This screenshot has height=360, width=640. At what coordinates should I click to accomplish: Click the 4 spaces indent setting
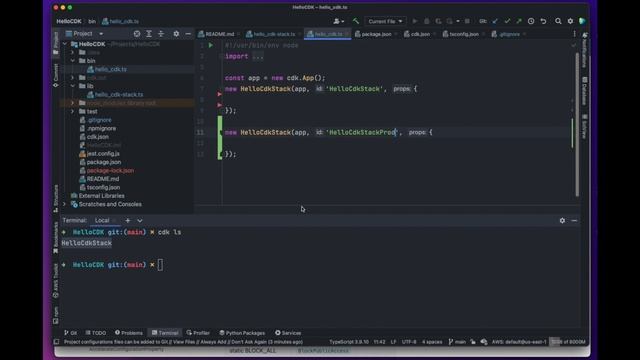pos(432,342)
